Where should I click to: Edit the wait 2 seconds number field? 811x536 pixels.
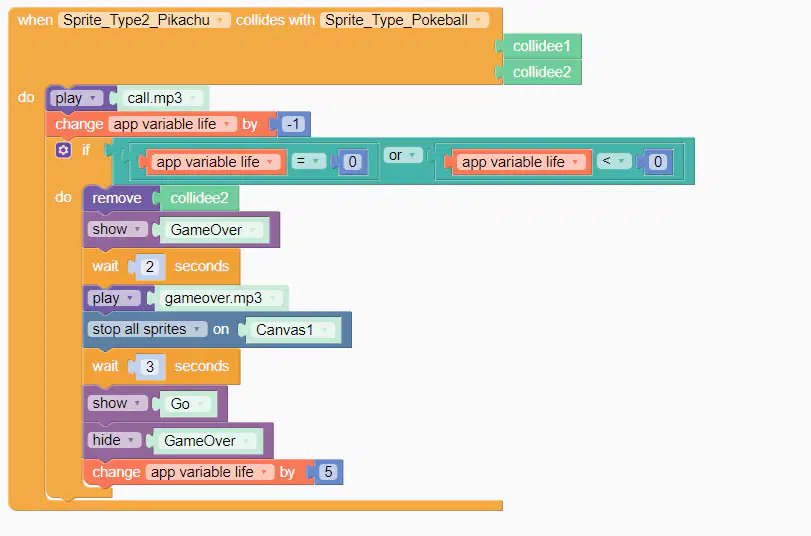pyautogui.click(x=149, y=266)
